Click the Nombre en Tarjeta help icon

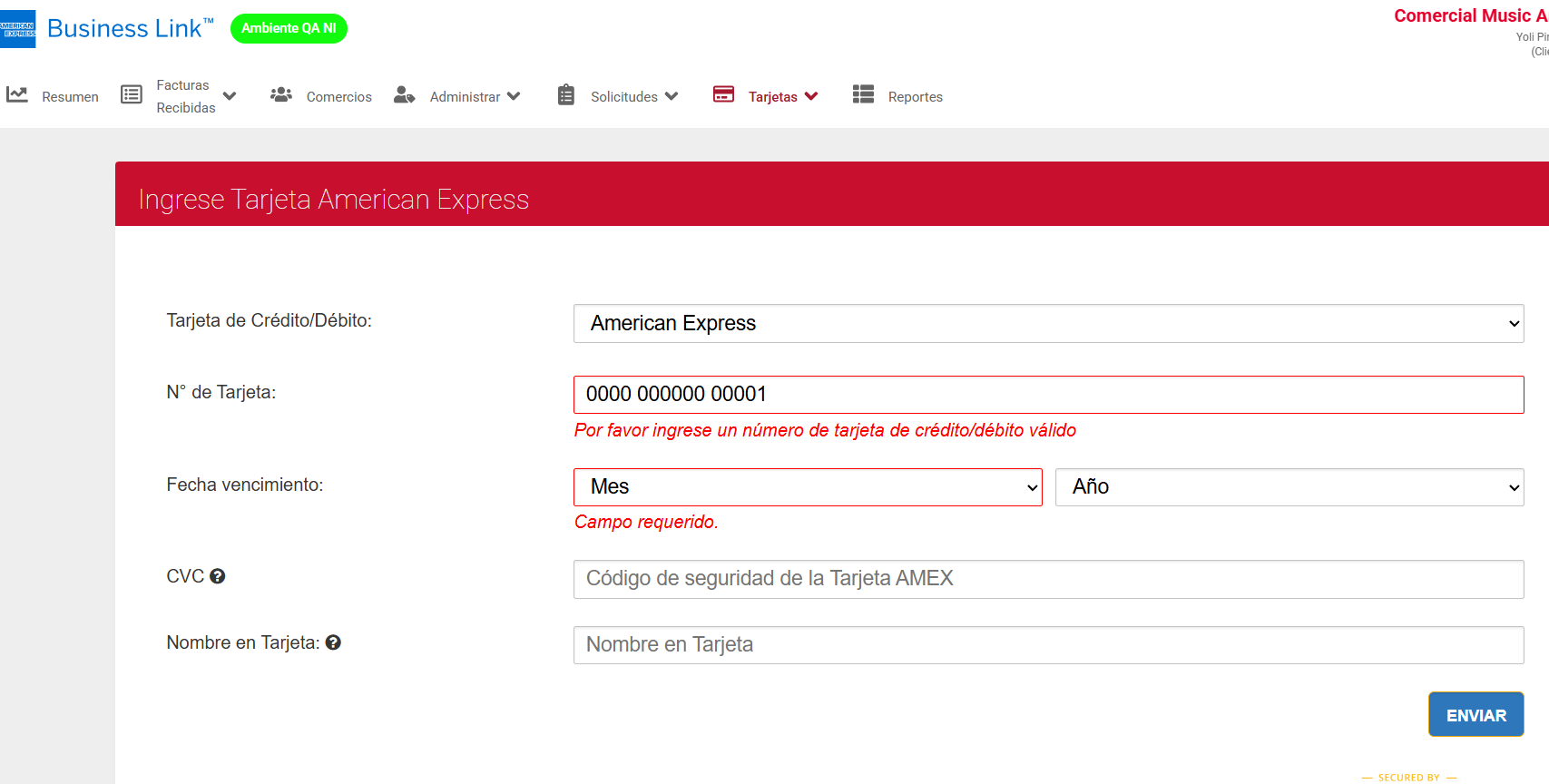coord(333,642)
